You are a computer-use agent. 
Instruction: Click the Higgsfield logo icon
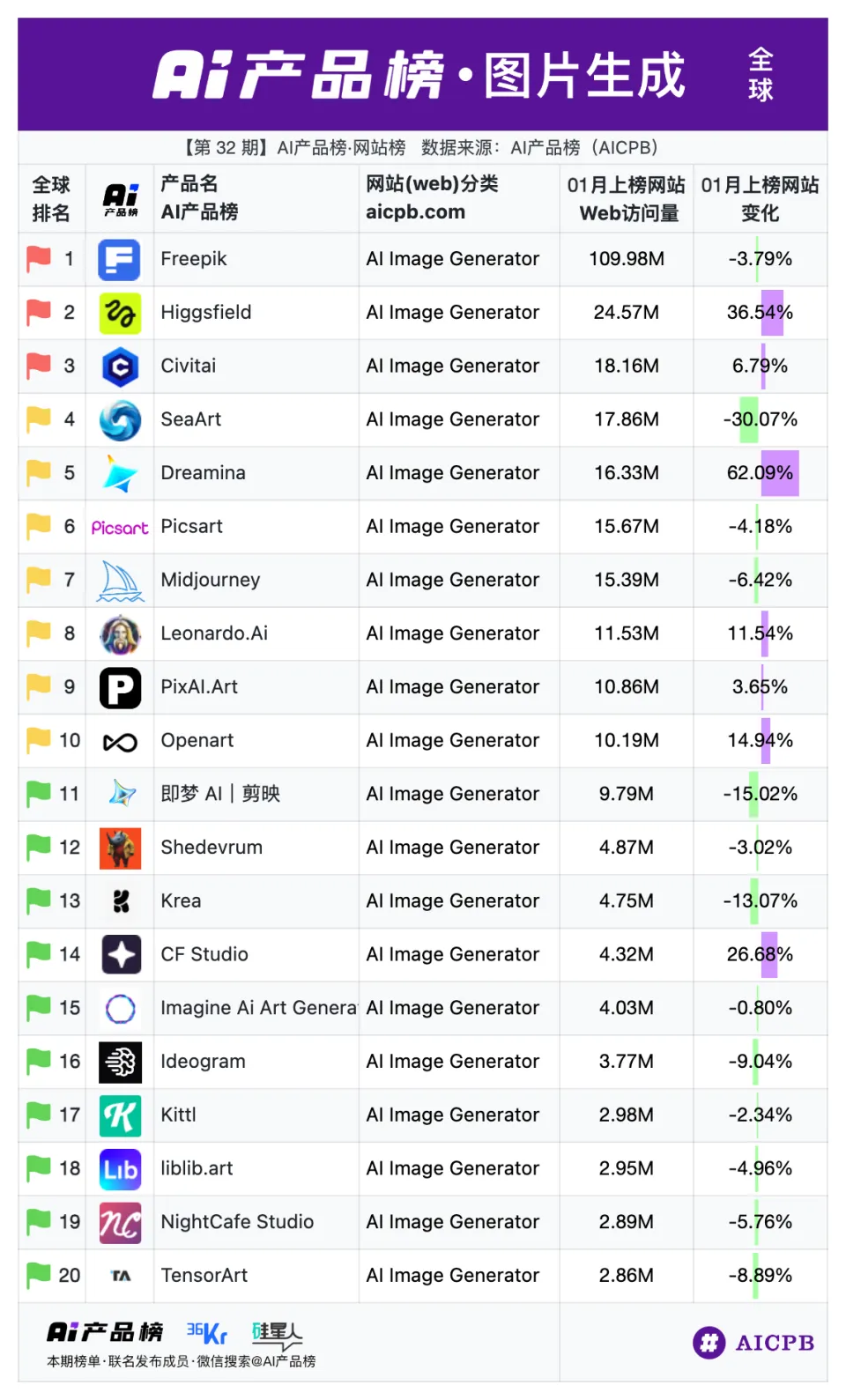tap(120, 314)
